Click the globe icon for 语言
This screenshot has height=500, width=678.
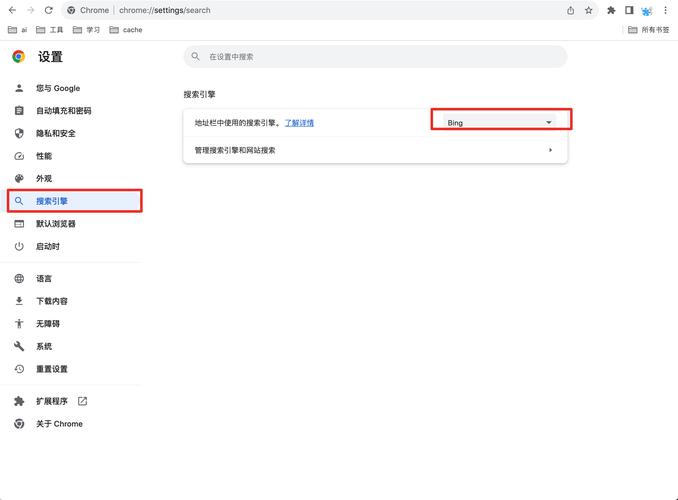click(x=19, y=279)
